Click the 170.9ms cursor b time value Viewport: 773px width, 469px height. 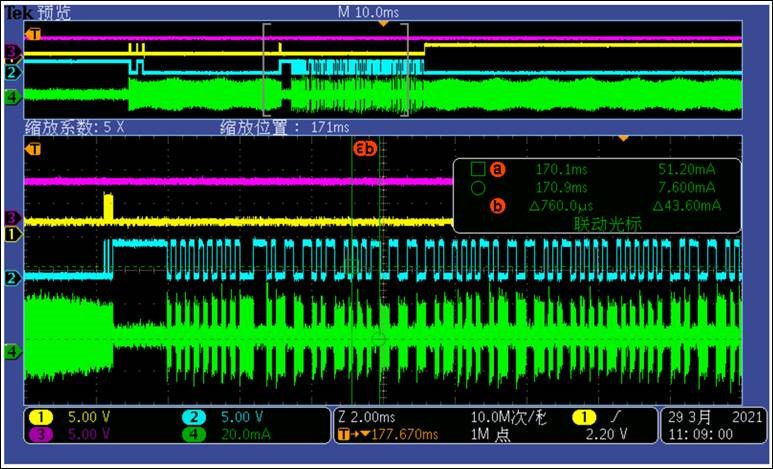[562, 188]
